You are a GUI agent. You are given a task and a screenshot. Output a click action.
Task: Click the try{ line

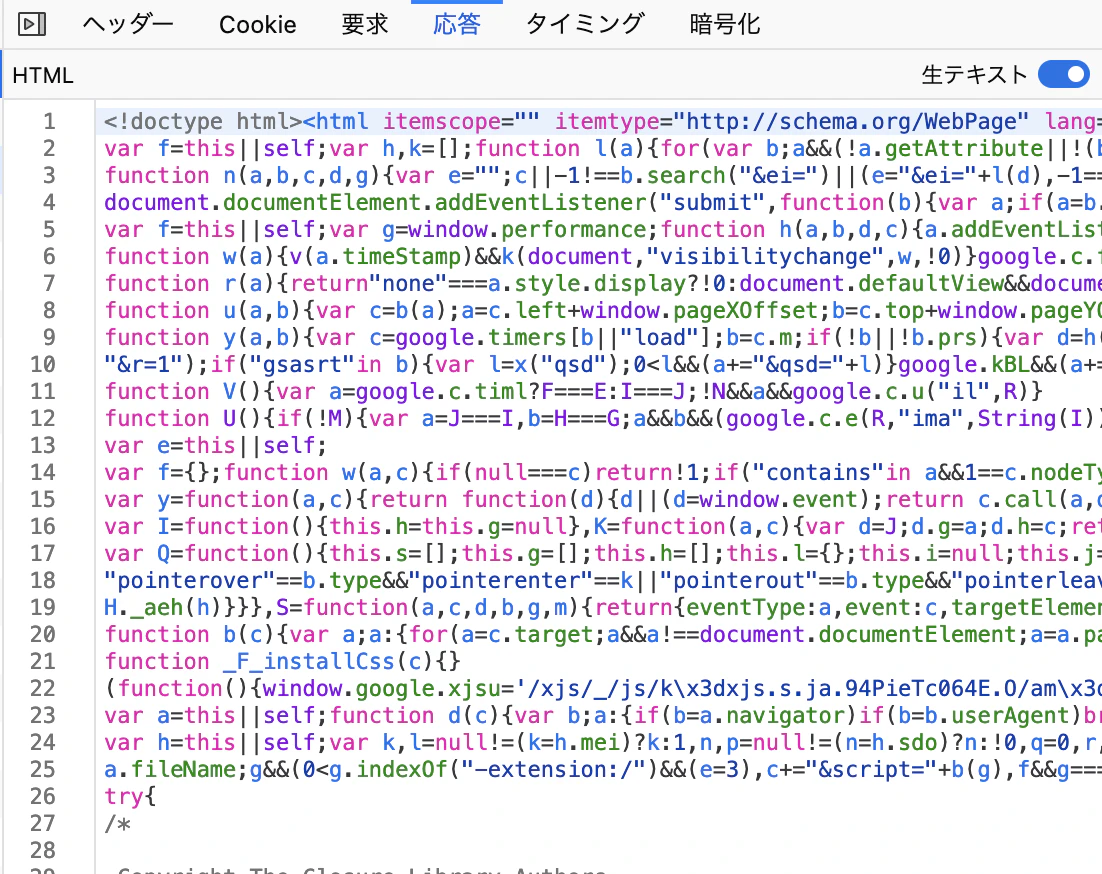[130, 797]
